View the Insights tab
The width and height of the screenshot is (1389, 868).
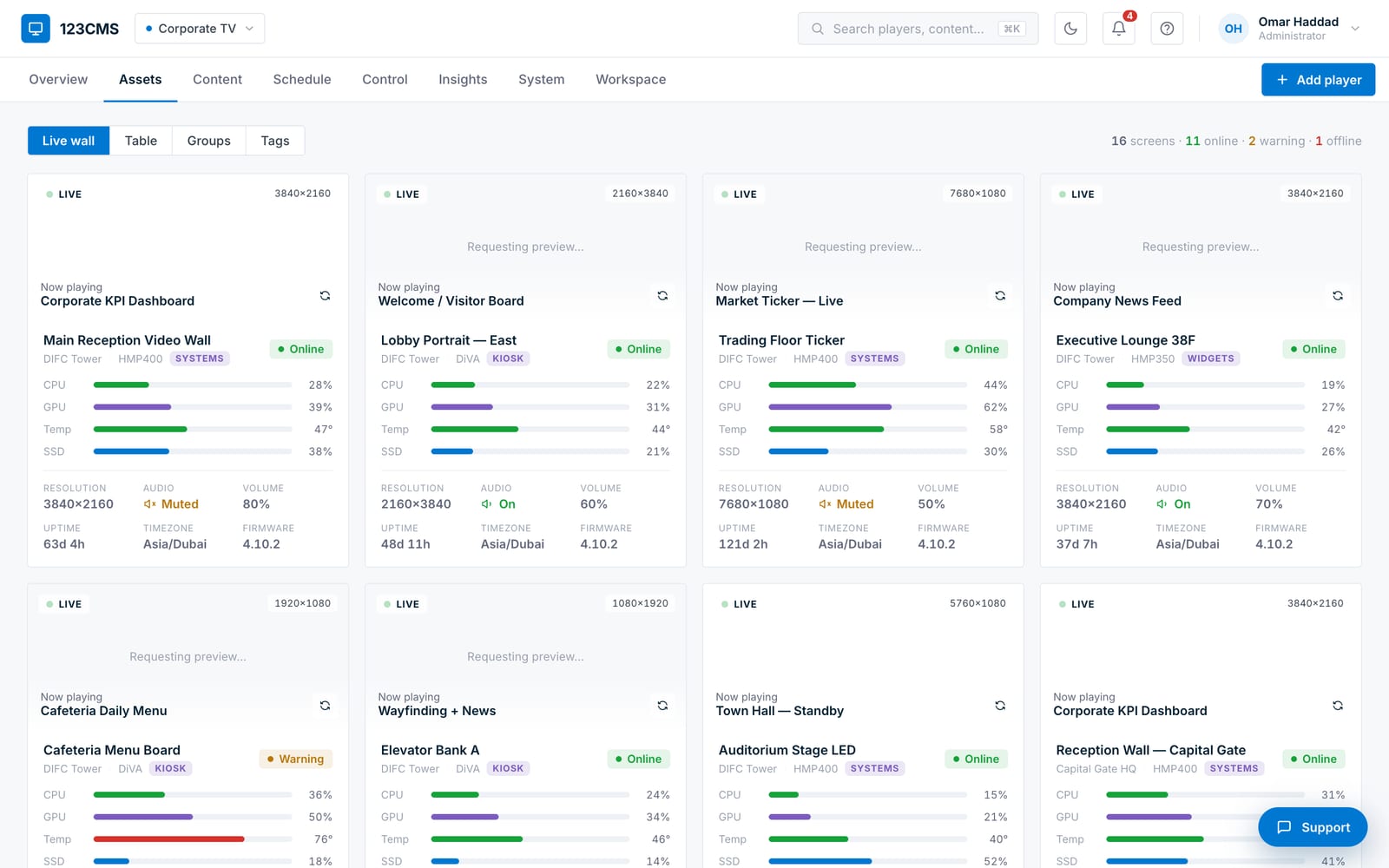[463, 79]
